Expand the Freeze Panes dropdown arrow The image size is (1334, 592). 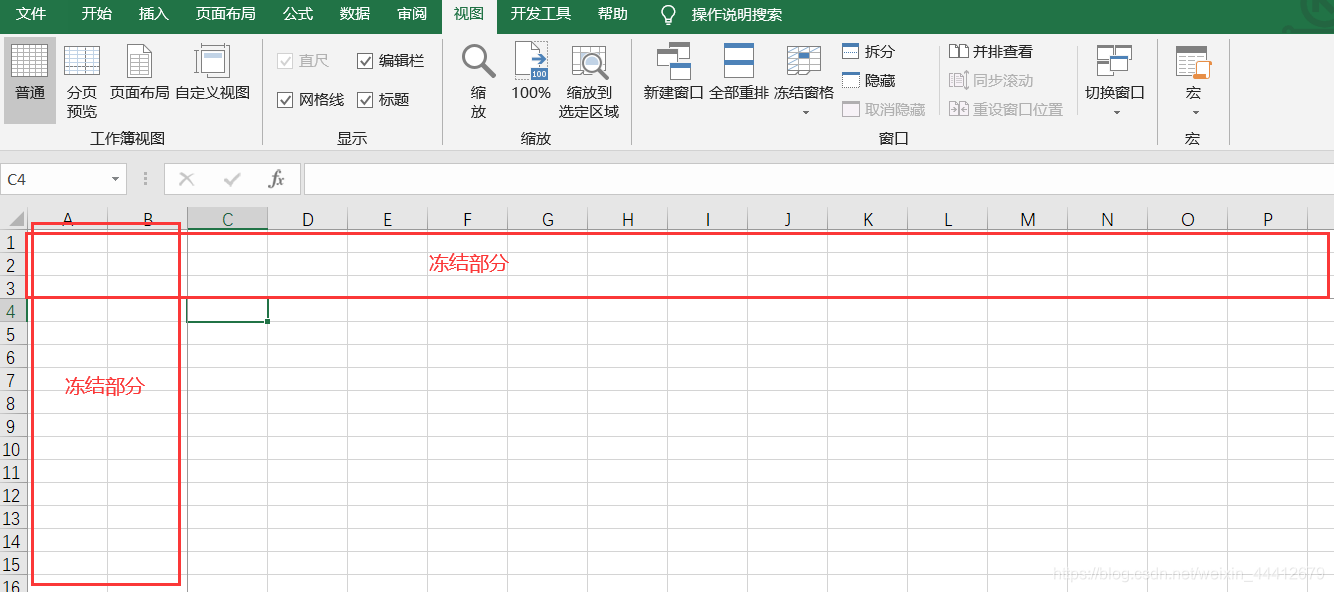tap(804, 113)
